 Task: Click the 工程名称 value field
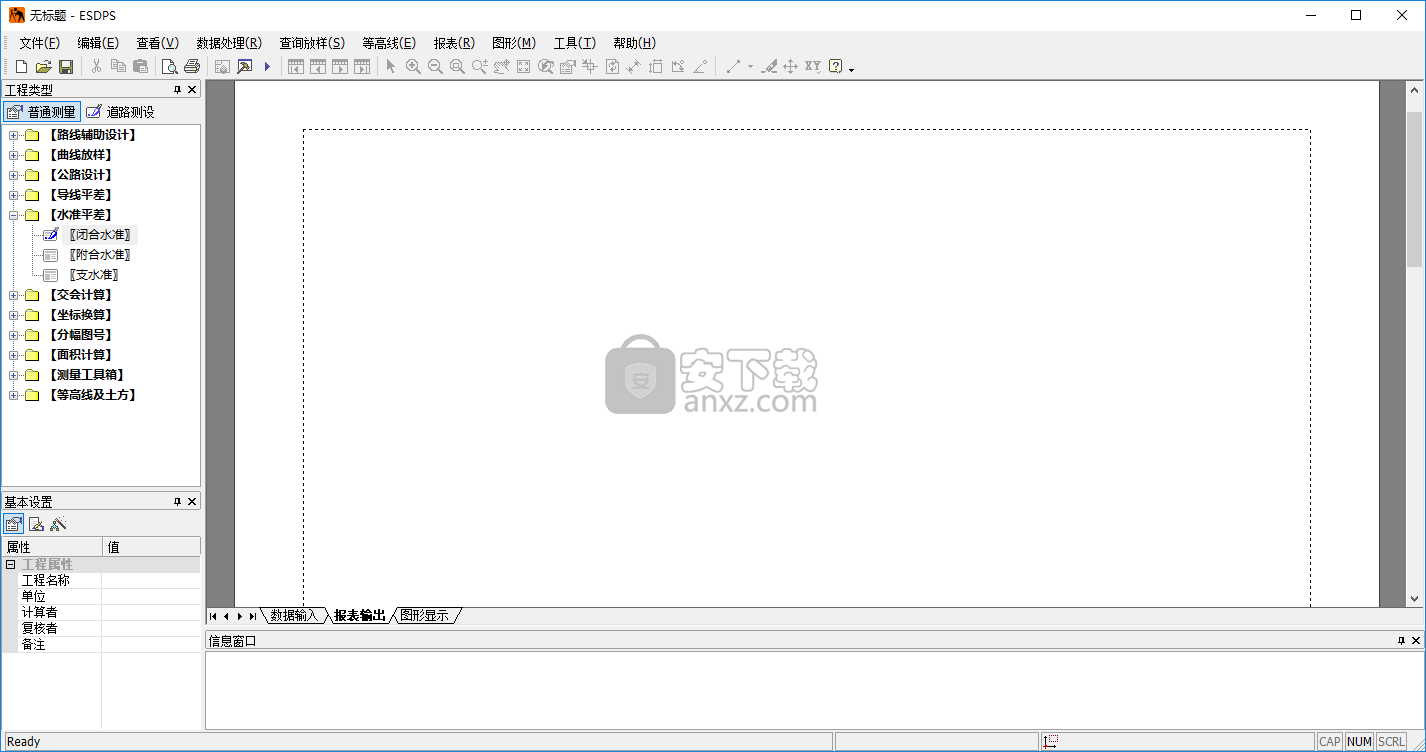150,580
